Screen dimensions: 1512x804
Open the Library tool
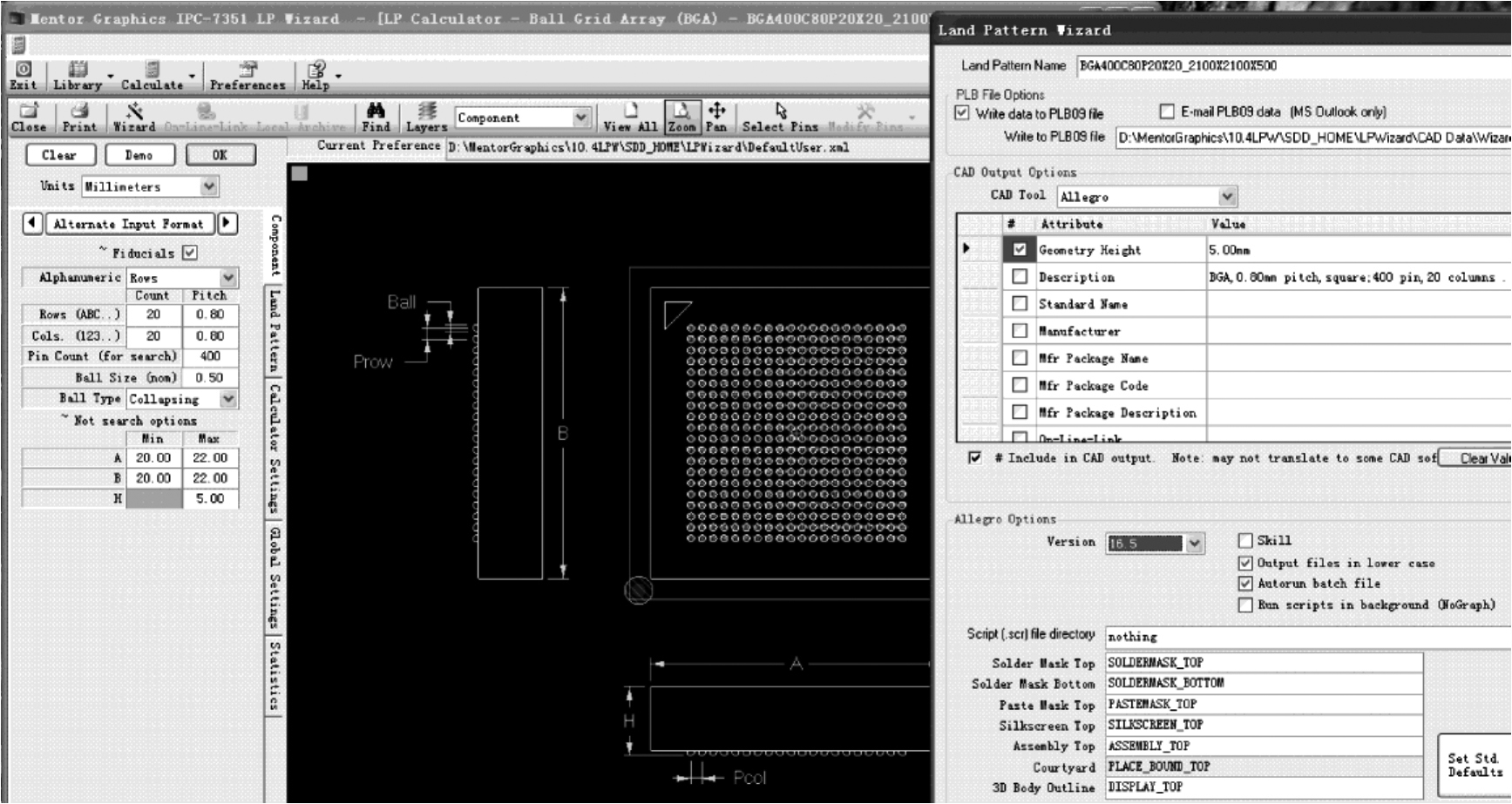pyautogui.click(x=78, y=75)
